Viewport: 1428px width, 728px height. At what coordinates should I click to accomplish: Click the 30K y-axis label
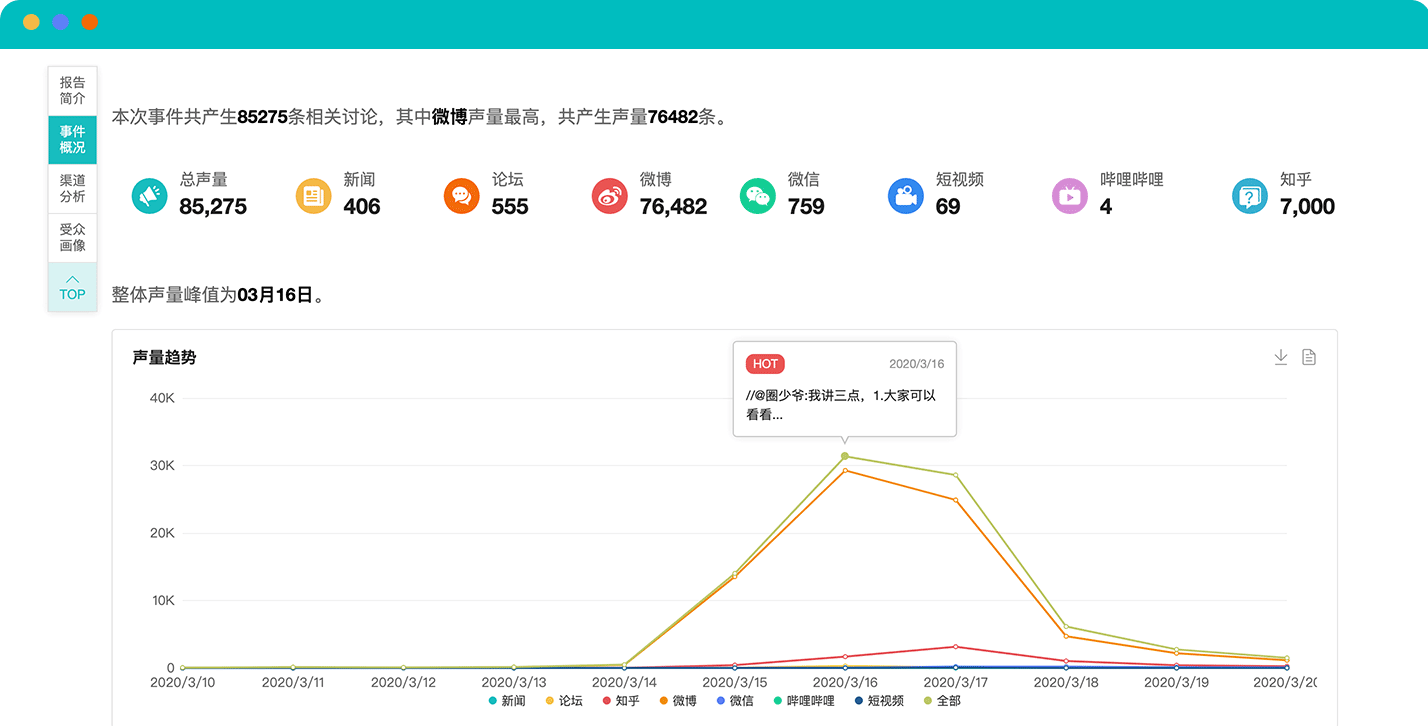pyautogui.click(x=162, y=466)
